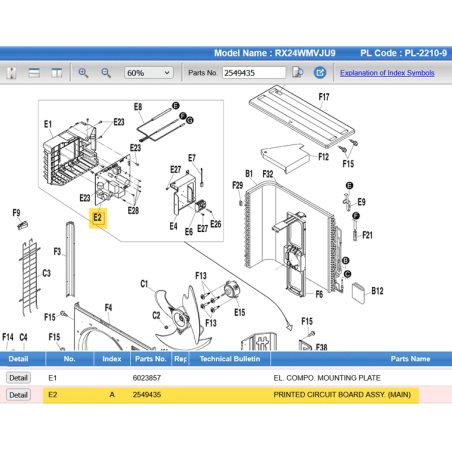Click the zoom out magnifier icon
Screen dimensions: 452x452
click(106, 73)
